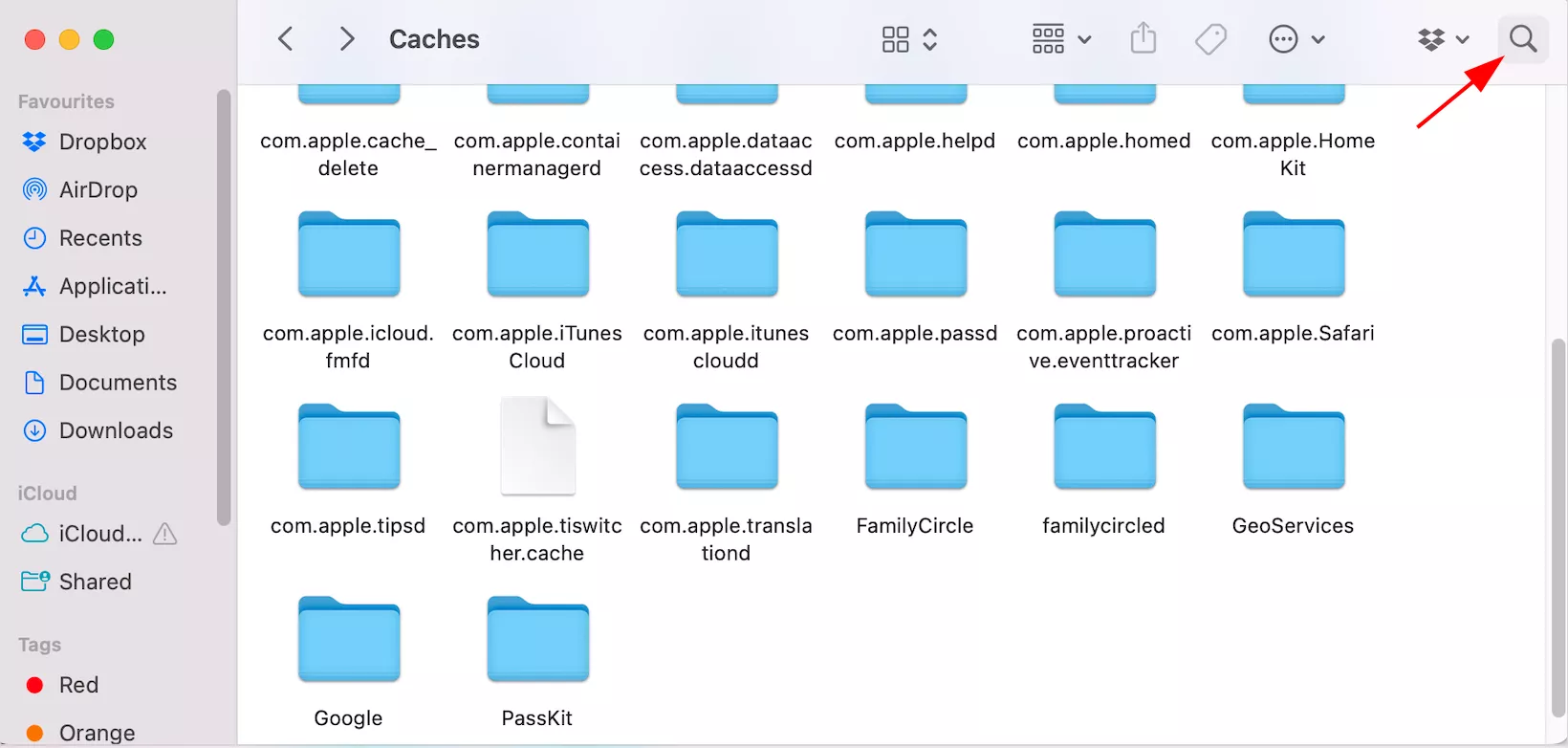
Task: Click the Search magnifying glass icon
Action: click(1522, 39)
